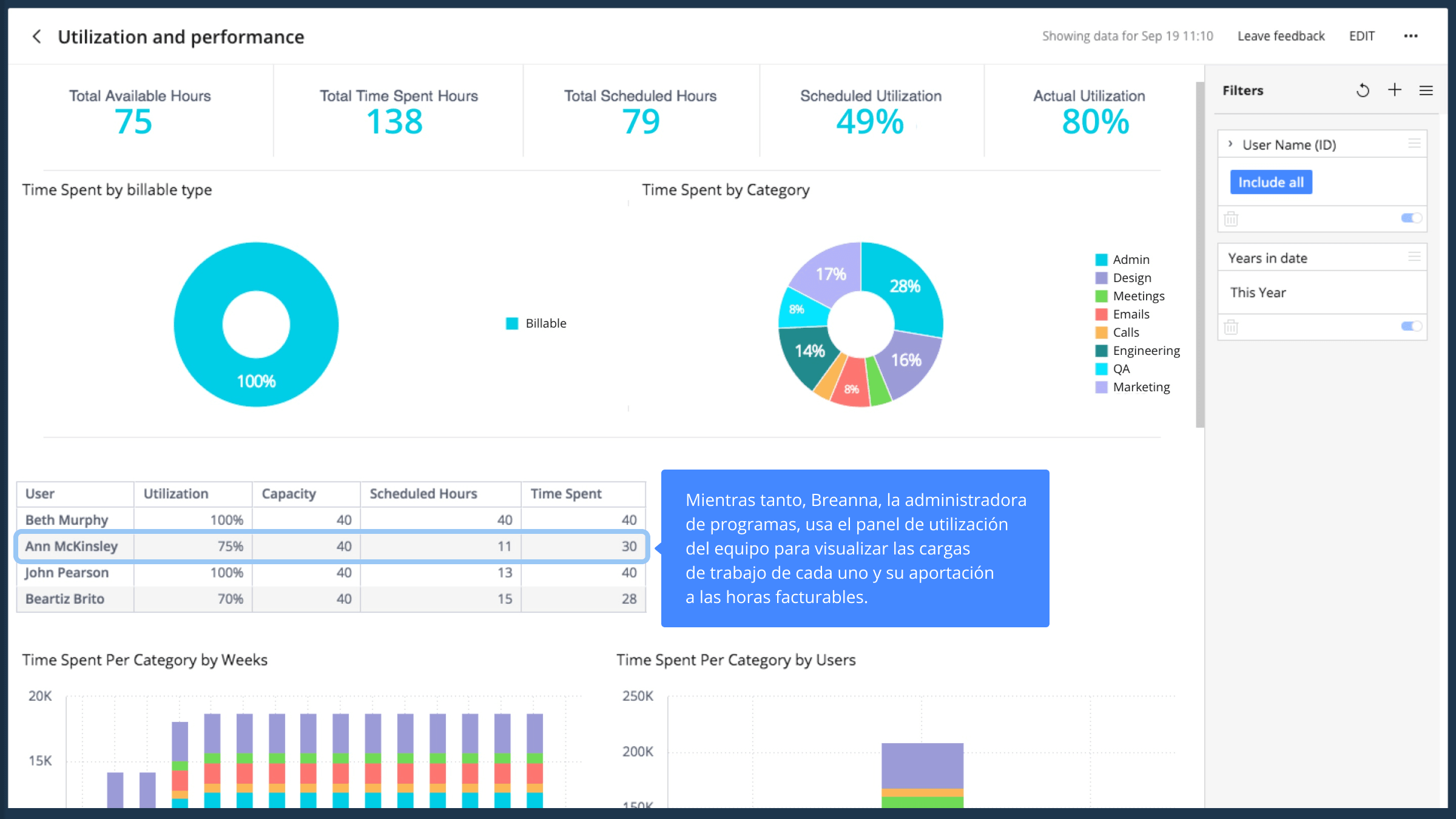Image resolution: width=1456 pixels, height=819 pixels.
Task: Open the Filters panel hamburger menu
Action: coord(1426,90)
